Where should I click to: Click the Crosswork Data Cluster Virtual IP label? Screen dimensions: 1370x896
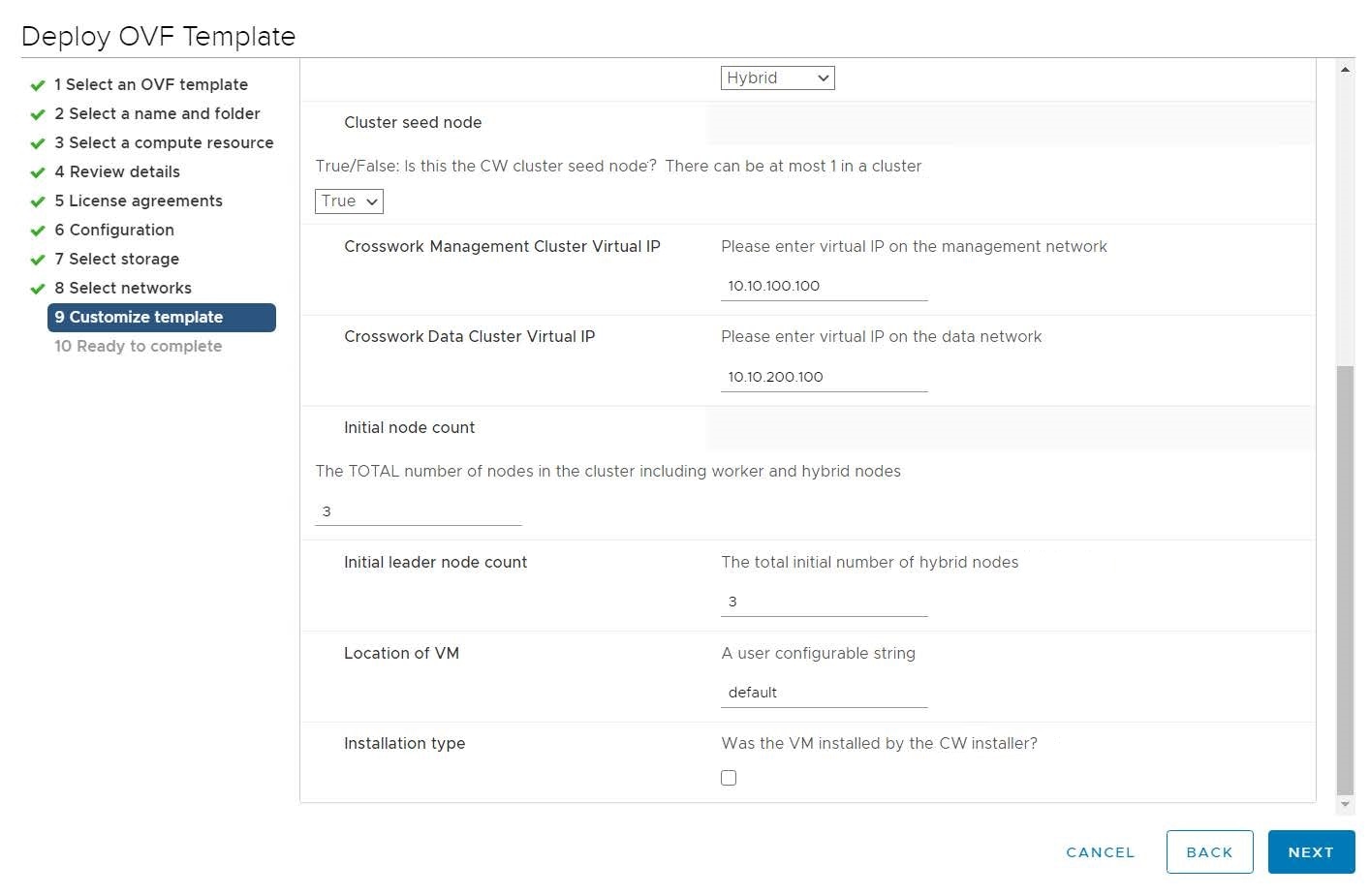[469, 336]
